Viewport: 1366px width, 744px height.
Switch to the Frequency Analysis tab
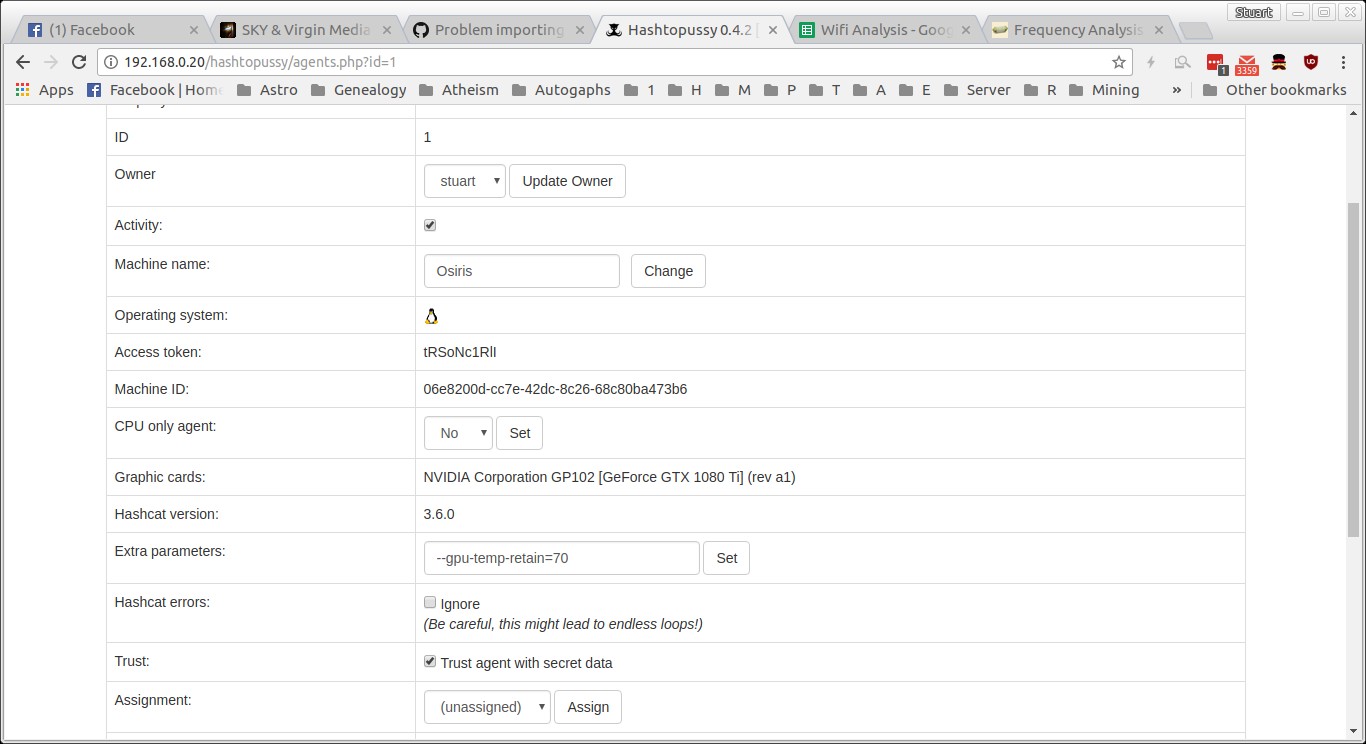coord(1070,30)
